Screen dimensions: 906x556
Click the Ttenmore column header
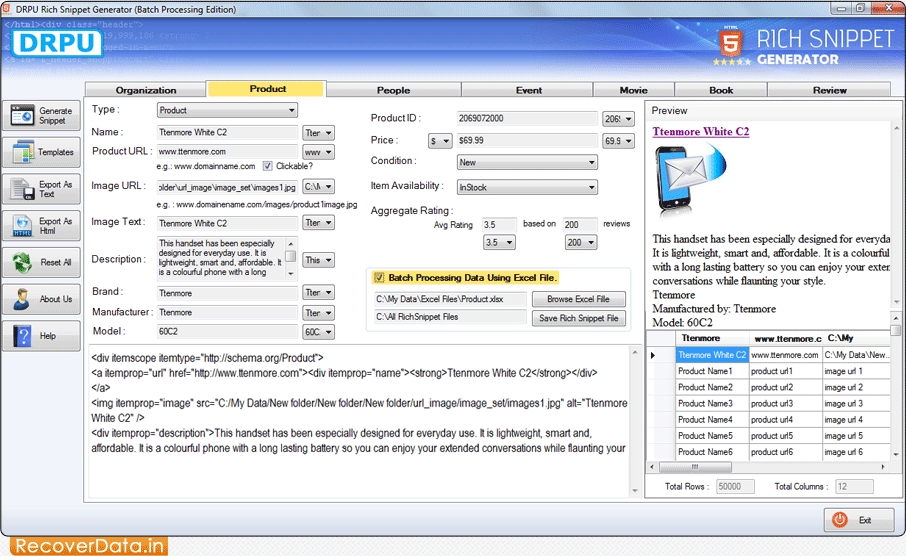coord(712,338)
